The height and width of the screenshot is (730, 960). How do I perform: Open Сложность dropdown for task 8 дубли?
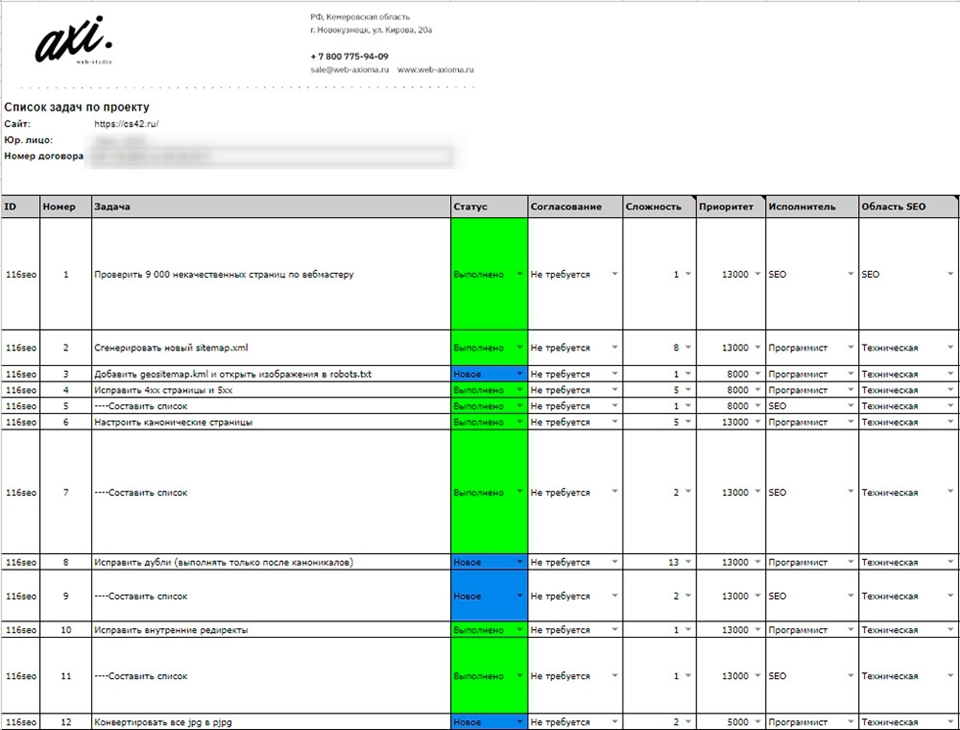click(x=688, y=563)
